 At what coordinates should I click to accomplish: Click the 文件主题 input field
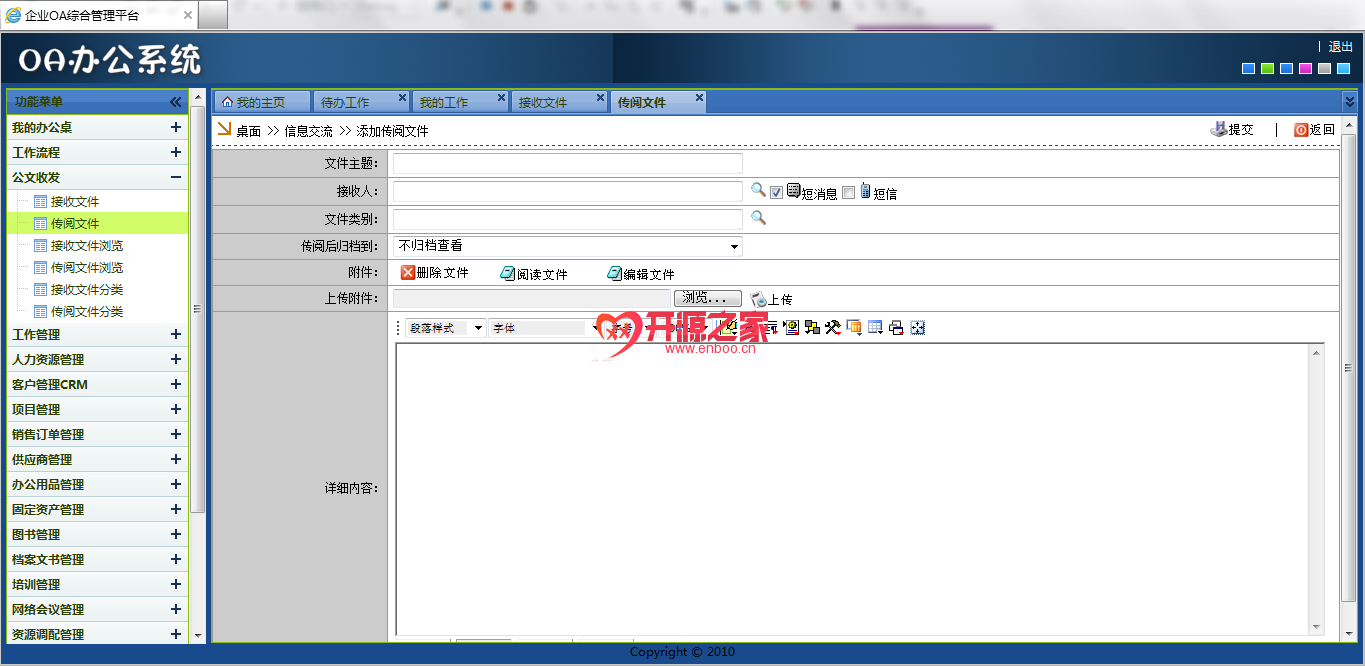[x=567, y=164]
